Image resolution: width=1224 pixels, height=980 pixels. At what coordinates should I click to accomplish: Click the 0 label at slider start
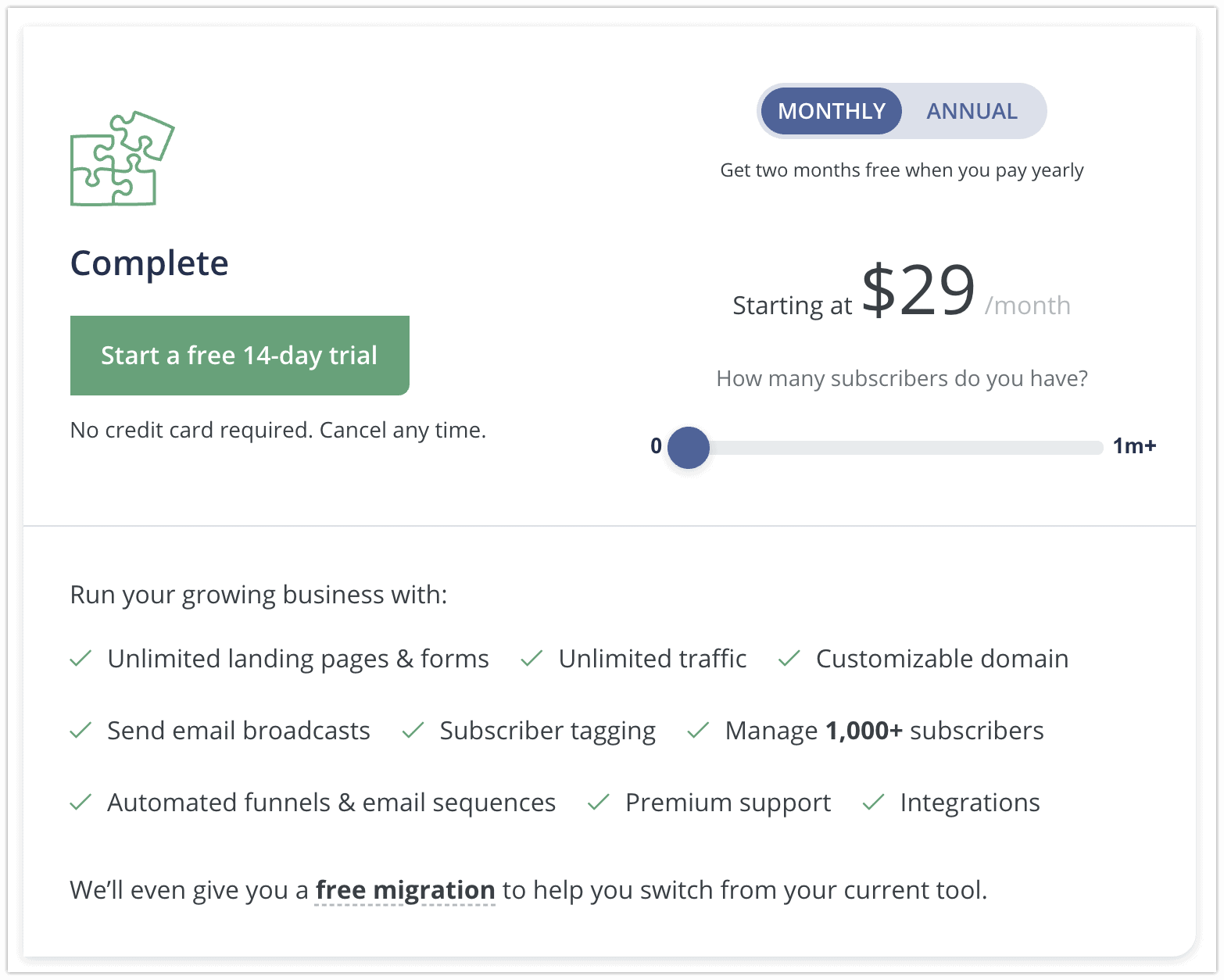point(657,446)
